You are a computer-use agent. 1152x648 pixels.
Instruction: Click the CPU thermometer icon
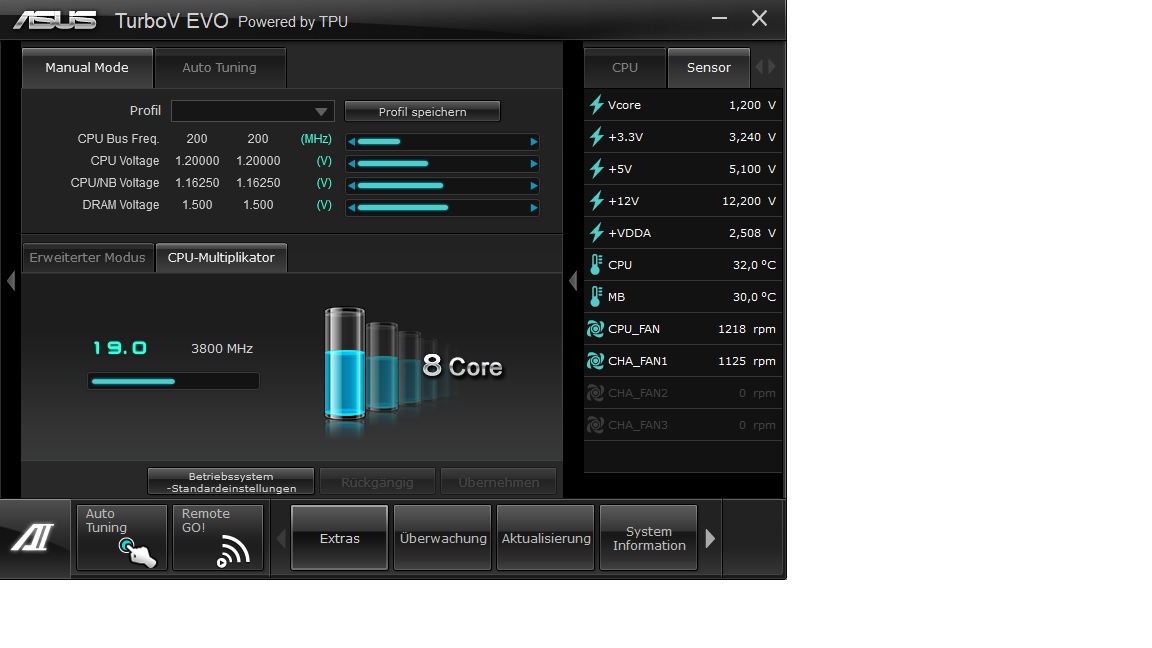pos(596,264)
